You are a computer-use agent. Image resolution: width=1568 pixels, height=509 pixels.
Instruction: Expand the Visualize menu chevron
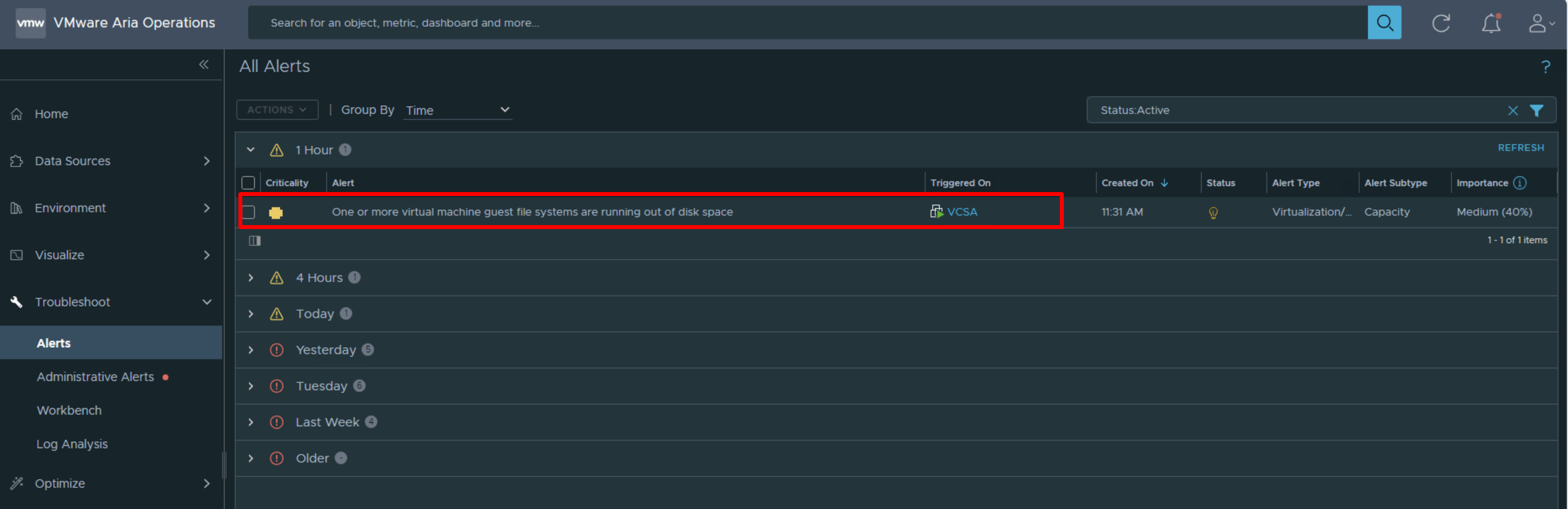[x=206, y=255]
